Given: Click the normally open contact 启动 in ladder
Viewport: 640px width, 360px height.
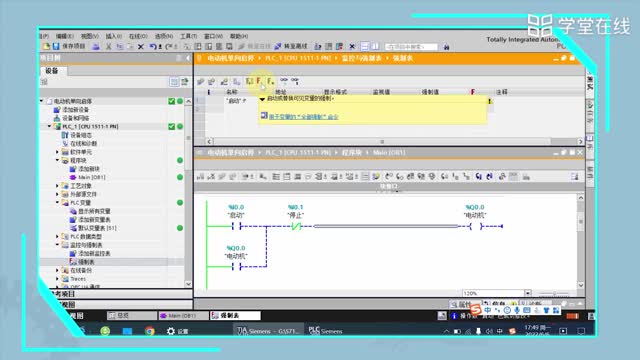Looking at the screenshot, I should click(236, 226).
